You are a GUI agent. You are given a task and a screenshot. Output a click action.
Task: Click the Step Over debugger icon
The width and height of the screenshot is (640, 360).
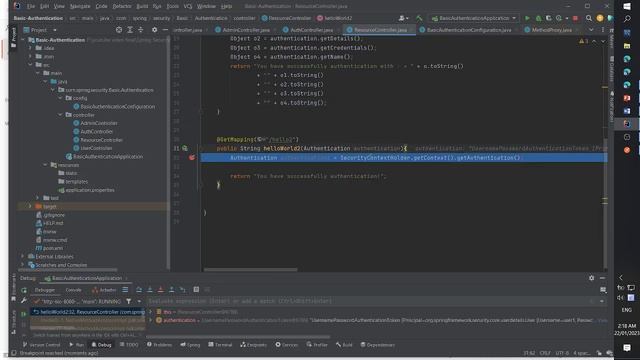(139, 289)
